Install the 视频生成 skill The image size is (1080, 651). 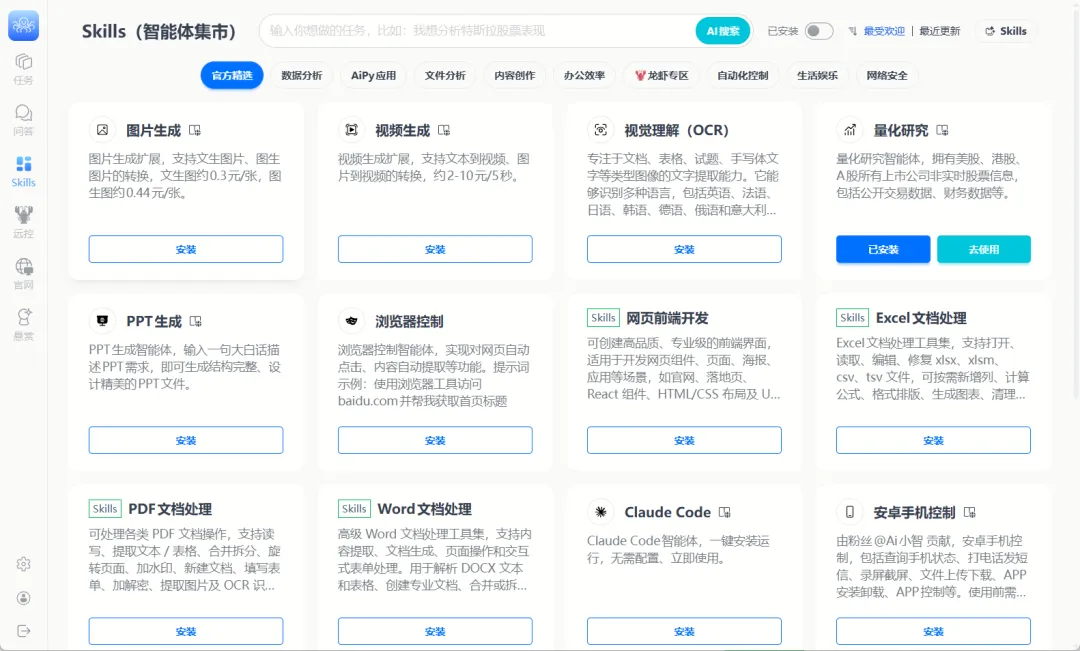(x=435, y=249)
